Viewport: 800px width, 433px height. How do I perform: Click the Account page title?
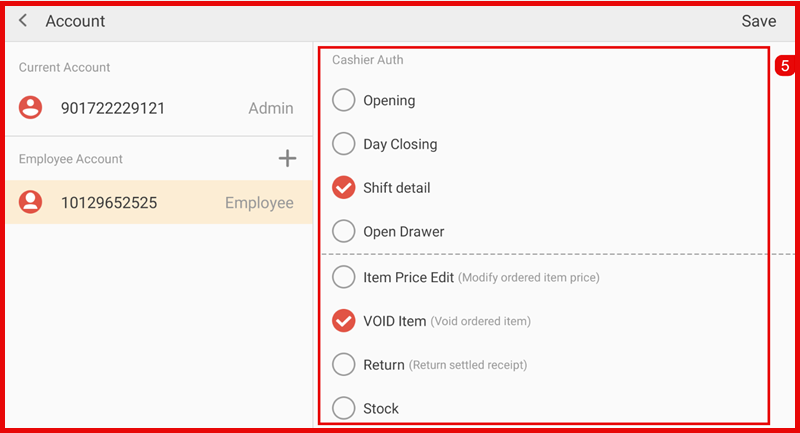pyautogui.click(x=75, y=21)
